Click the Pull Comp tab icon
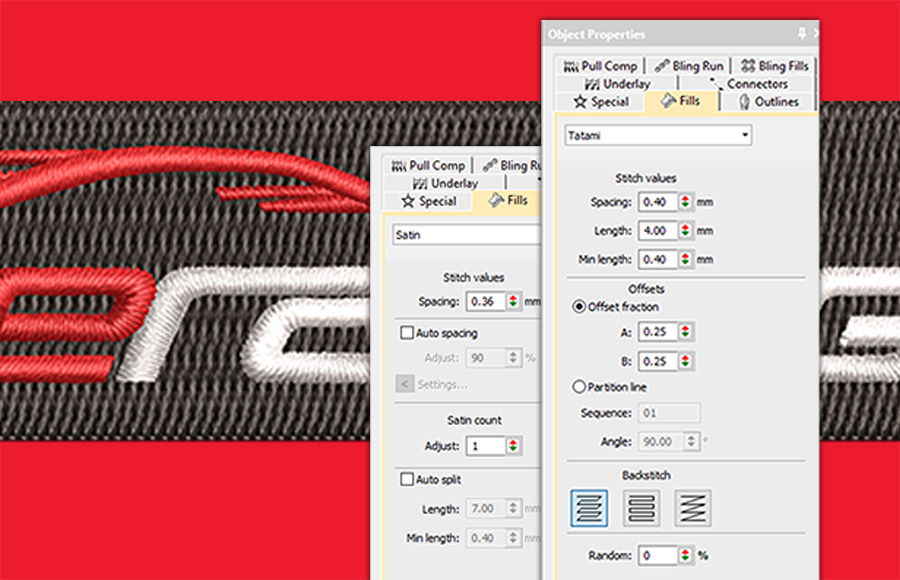Screen dimensions: 900x580 [x=573, y=65]
